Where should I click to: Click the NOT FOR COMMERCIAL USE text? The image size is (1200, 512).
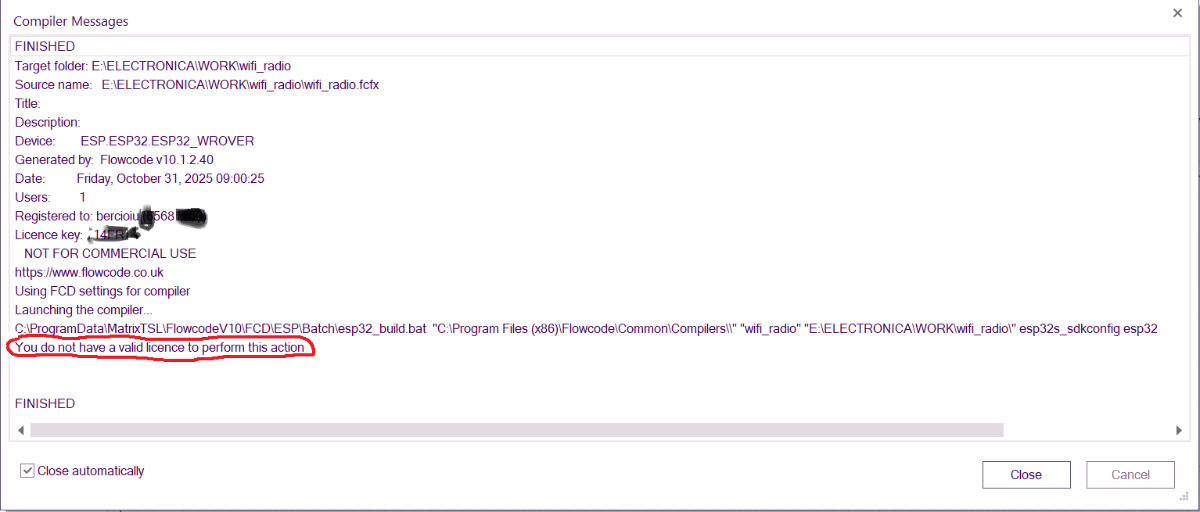110,254
